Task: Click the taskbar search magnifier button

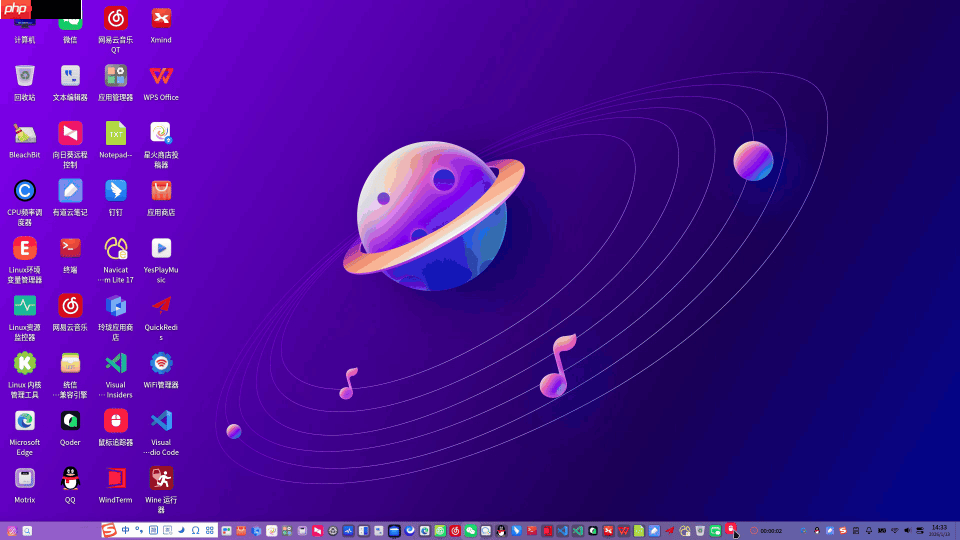Action: [x=28, y=531]
